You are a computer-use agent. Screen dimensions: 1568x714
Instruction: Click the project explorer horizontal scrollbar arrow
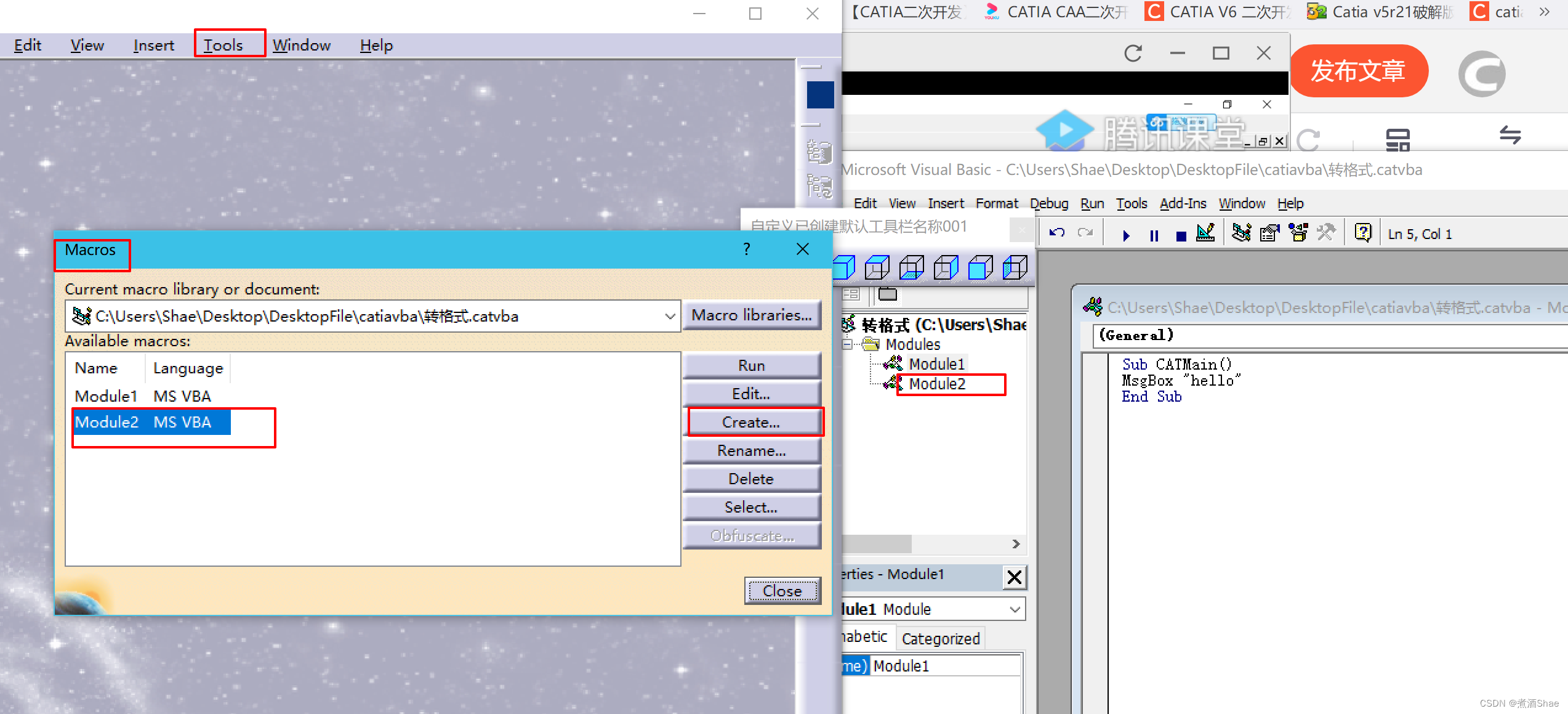point(1016,544)
